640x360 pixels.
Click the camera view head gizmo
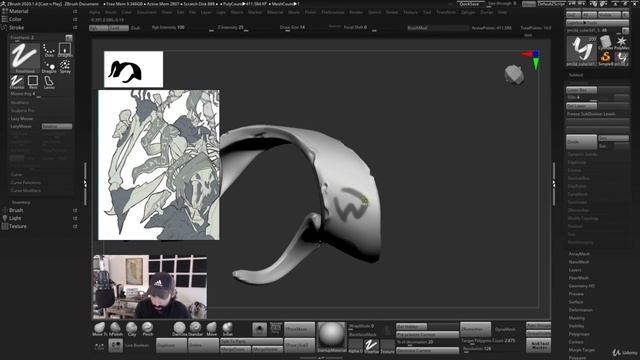point(514,75)
